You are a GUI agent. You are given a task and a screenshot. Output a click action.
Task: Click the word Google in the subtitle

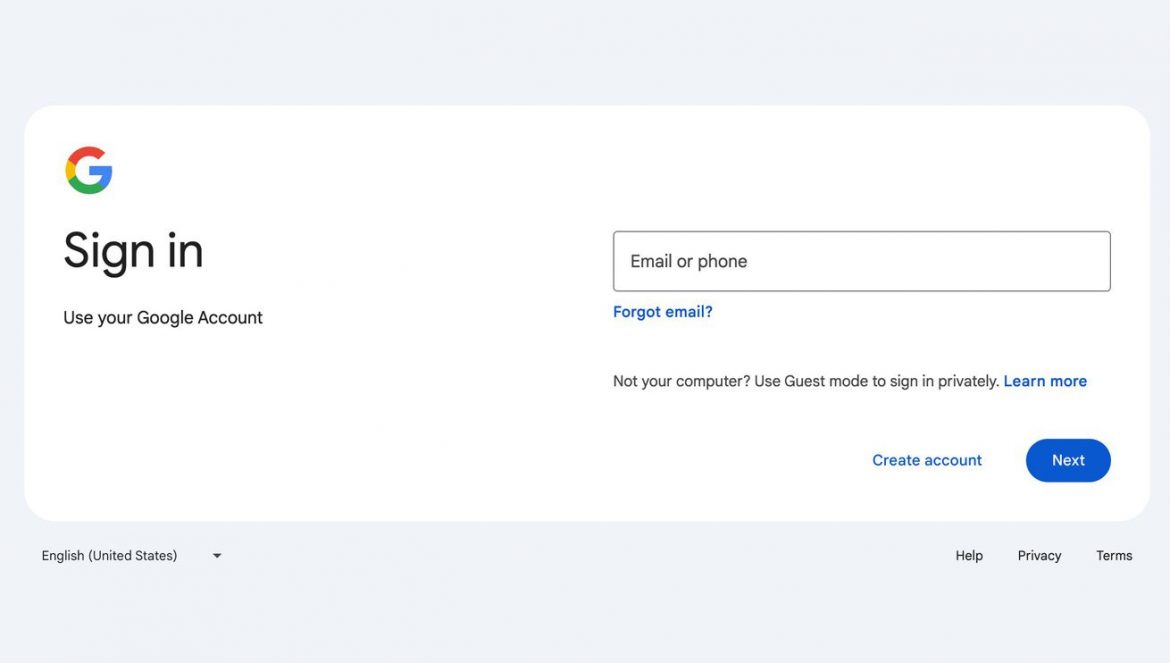pyautogui.click(x=165, y=318)
